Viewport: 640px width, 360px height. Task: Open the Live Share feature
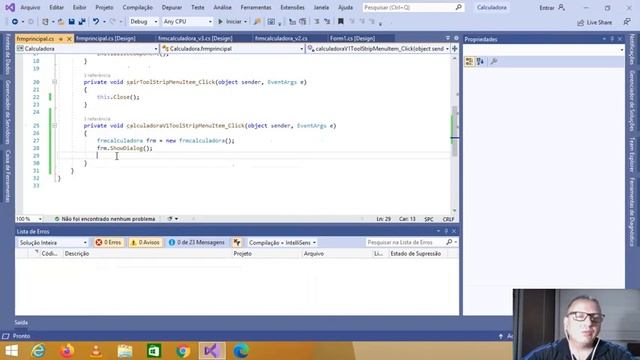[595, 22]
